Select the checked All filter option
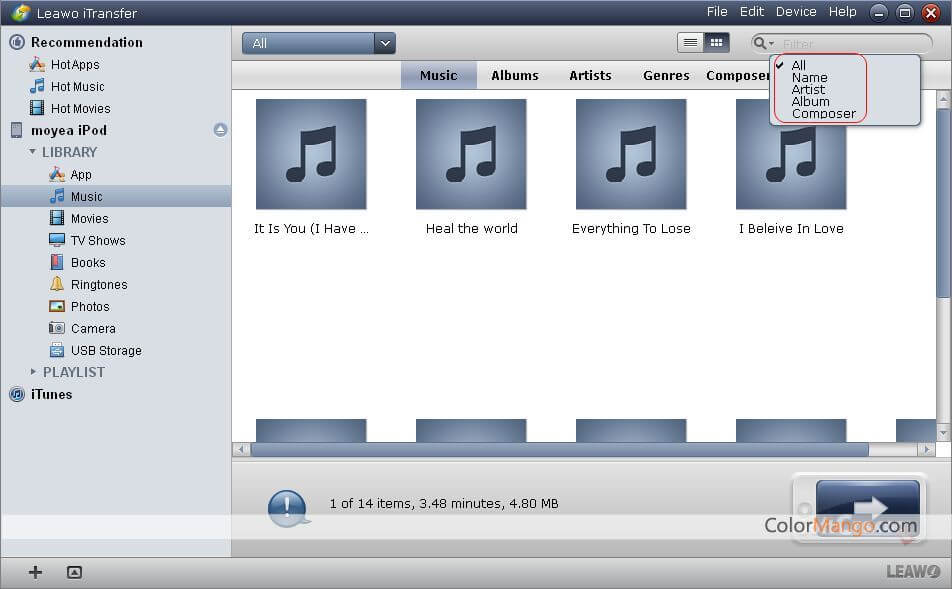 tap(798, 66)
